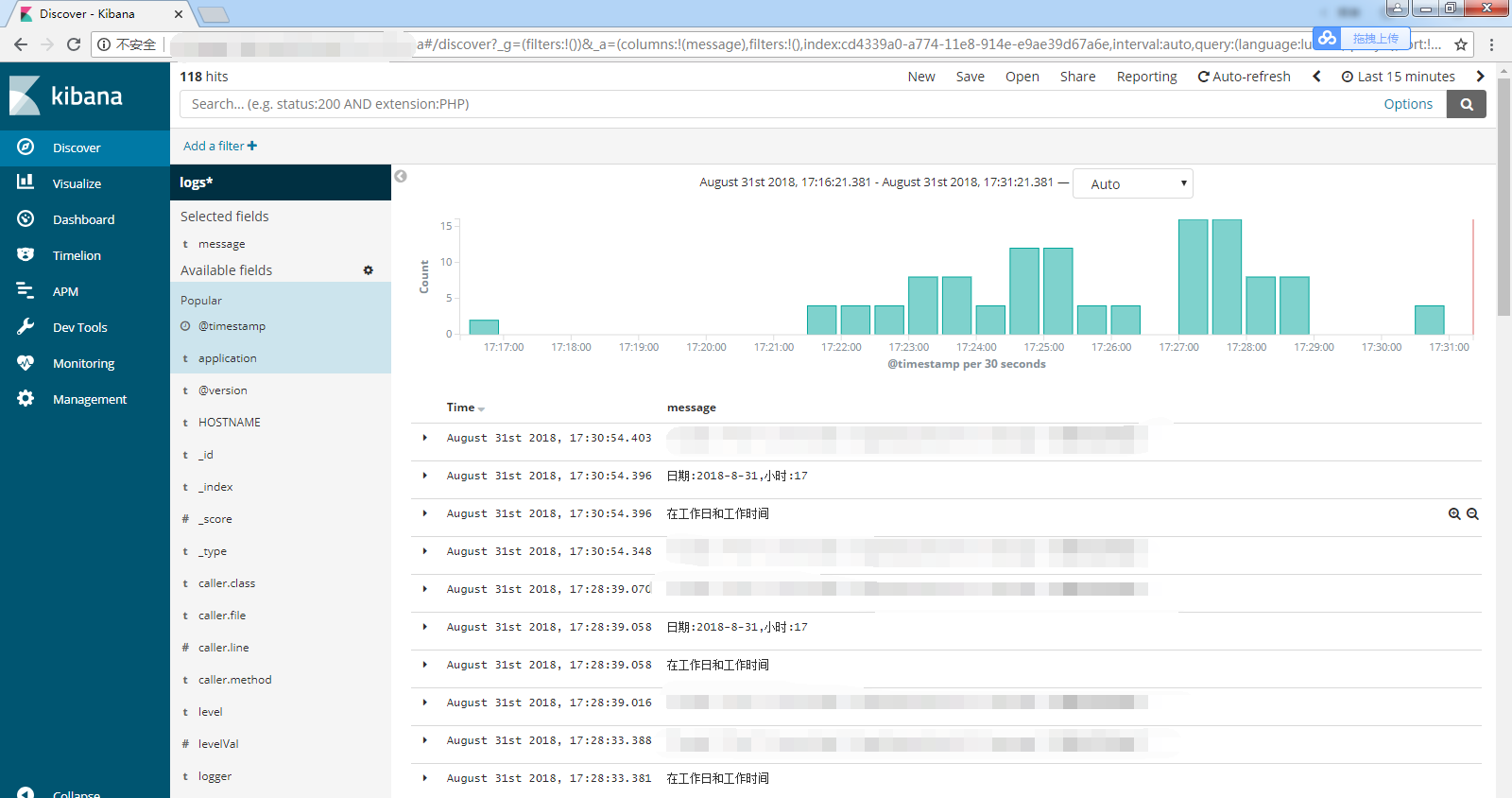
Task: Open the Visualize section in sidebar
Action: pyautogui.click(x=77, y=183)
